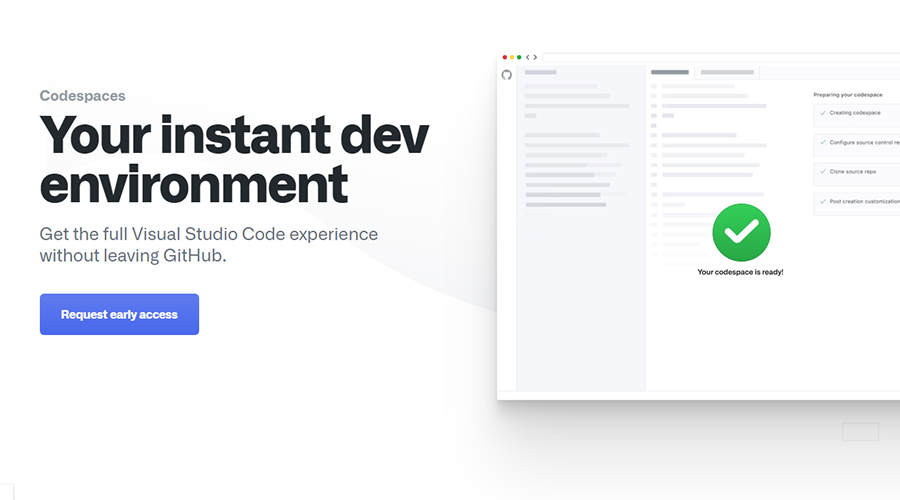Click the Clone source repo step

tap(856, 174)
